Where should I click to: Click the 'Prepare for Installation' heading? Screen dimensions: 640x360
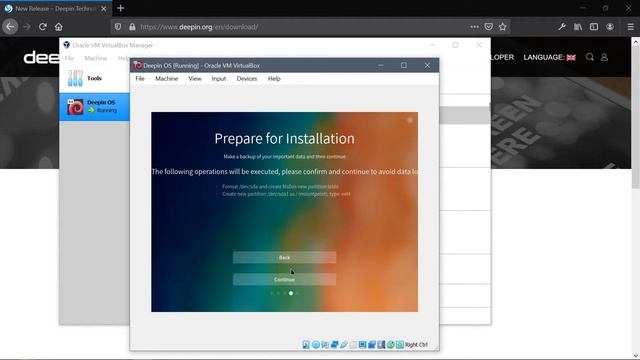pos(284,139)
